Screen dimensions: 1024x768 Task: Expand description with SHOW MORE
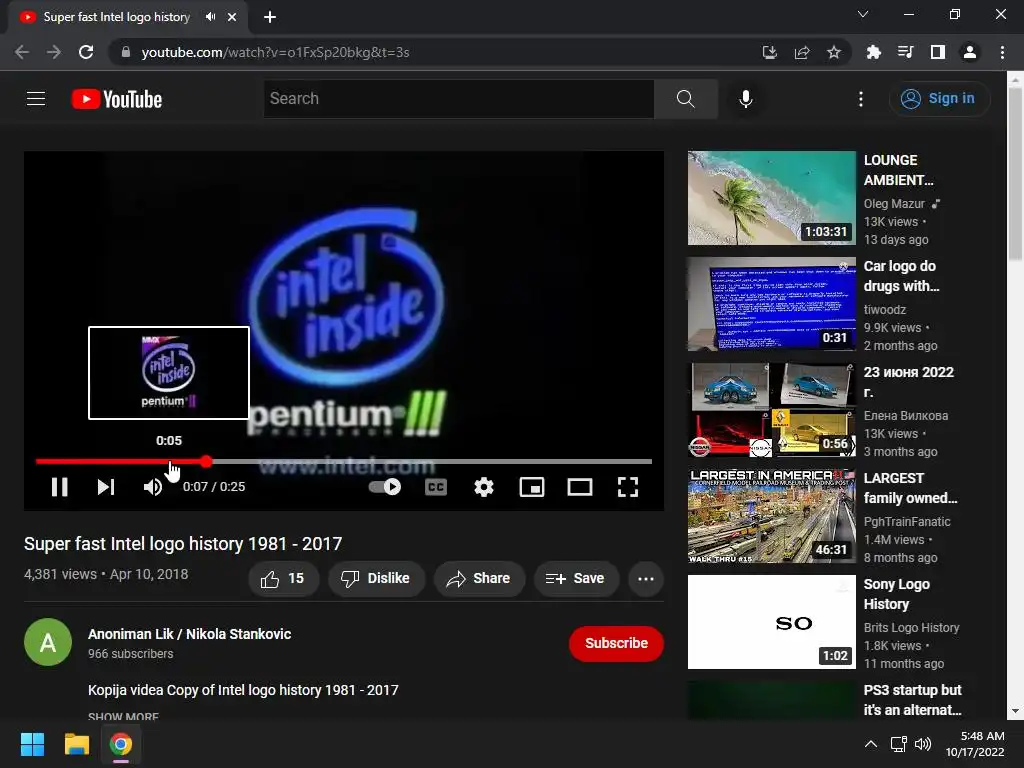123,716
